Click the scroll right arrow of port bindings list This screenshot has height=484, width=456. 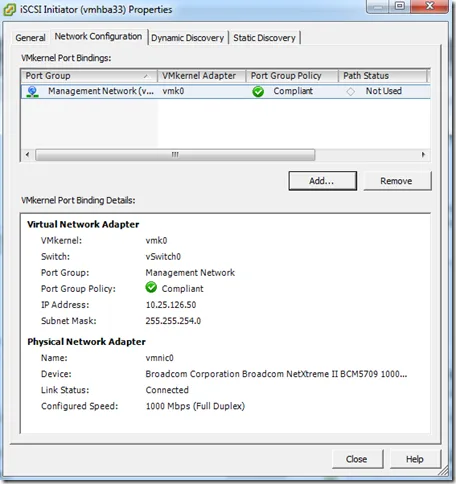pos(423,155)
